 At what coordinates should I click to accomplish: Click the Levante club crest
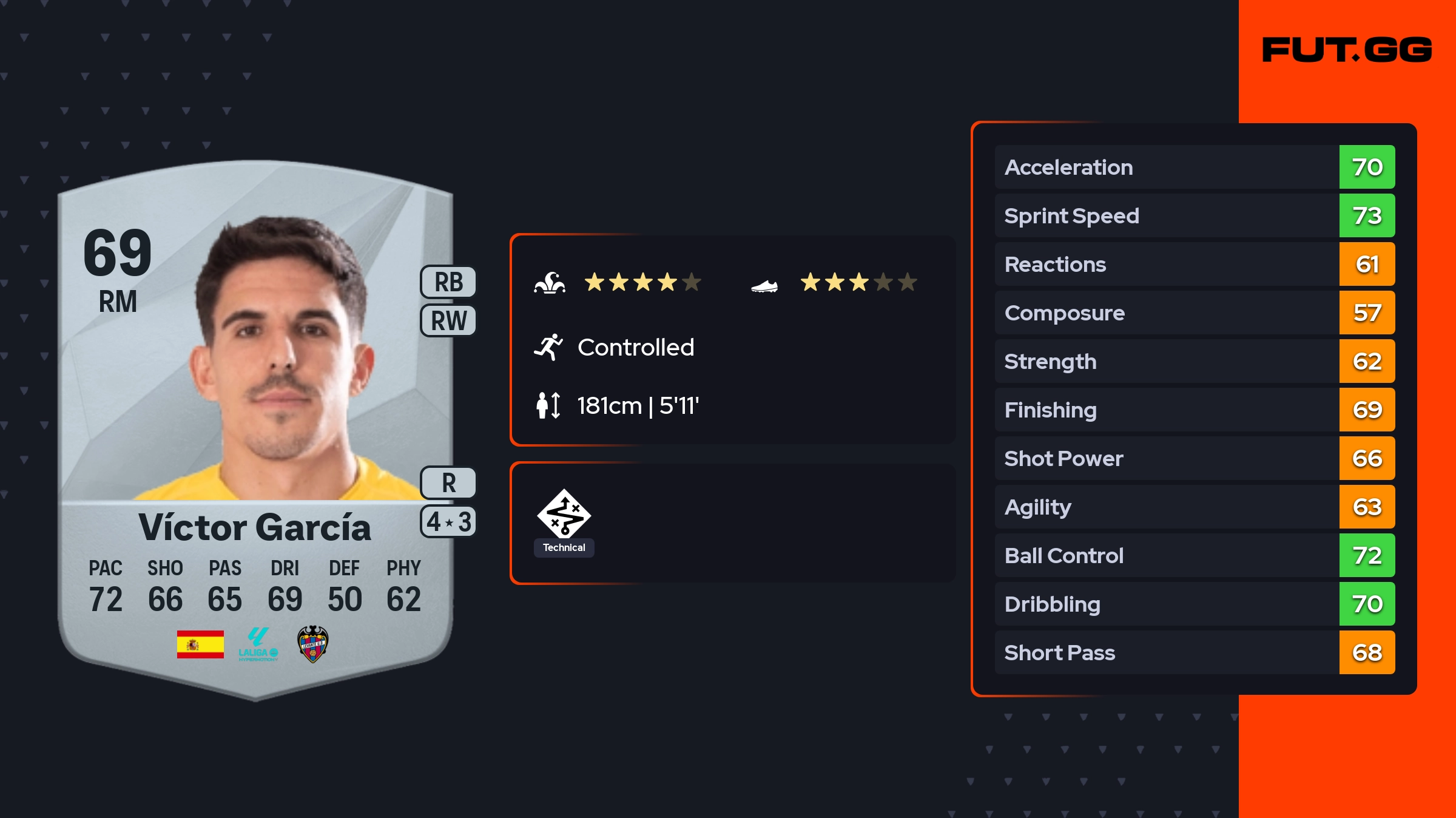(313, 644)
